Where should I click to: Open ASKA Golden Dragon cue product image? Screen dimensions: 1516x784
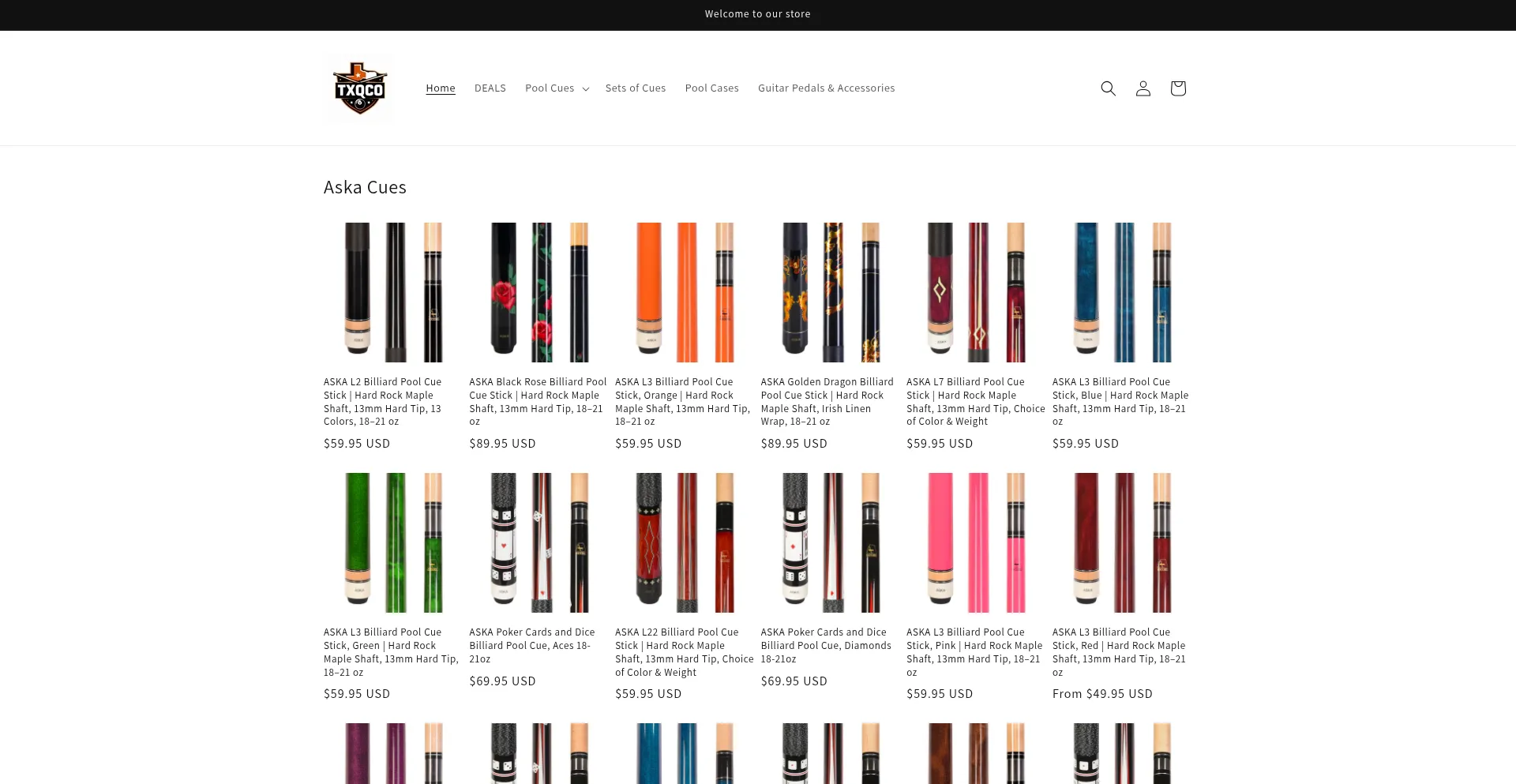[830, 292]
